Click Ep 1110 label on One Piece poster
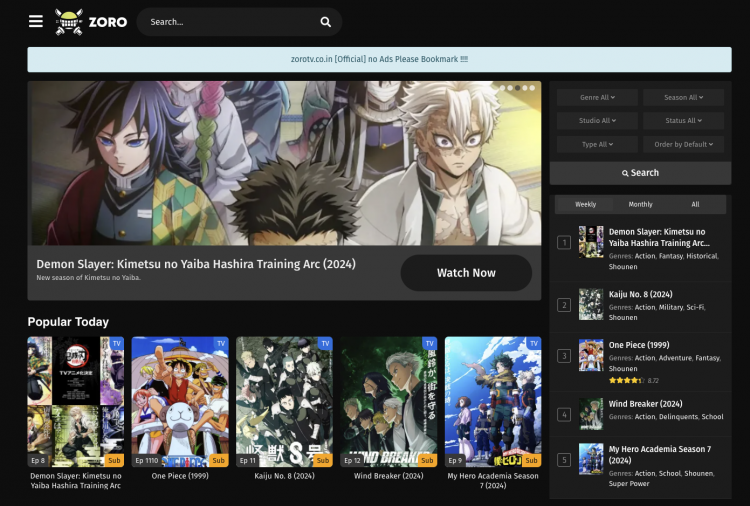This screenshot has width=750, height=506. [x=146, y=460]
